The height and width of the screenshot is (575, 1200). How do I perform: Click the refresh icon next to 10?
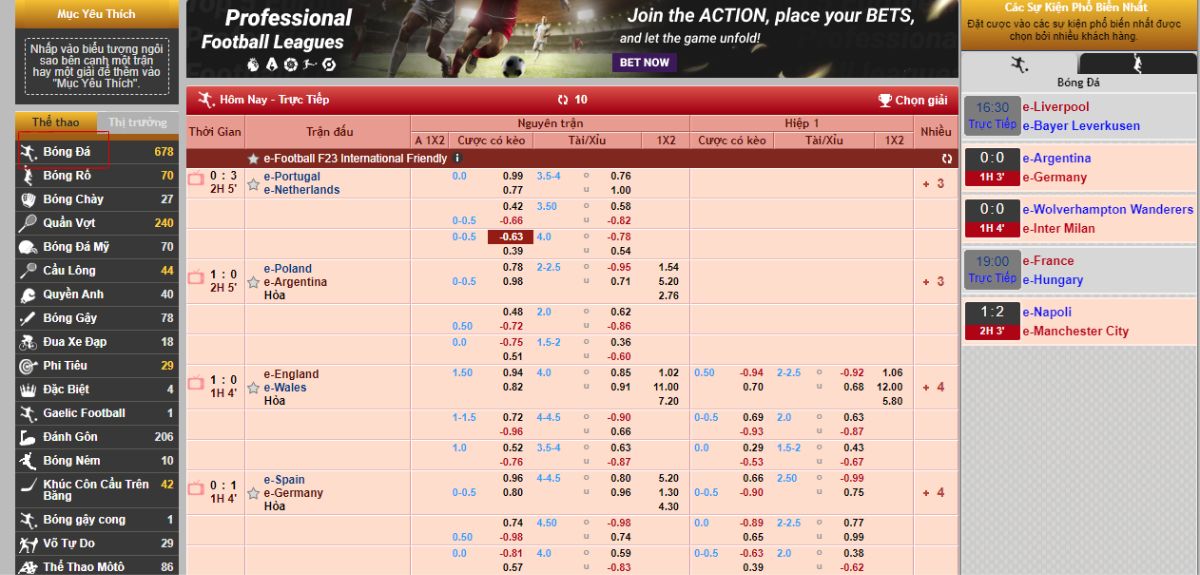pyautogui.click(x=563, y=100)
